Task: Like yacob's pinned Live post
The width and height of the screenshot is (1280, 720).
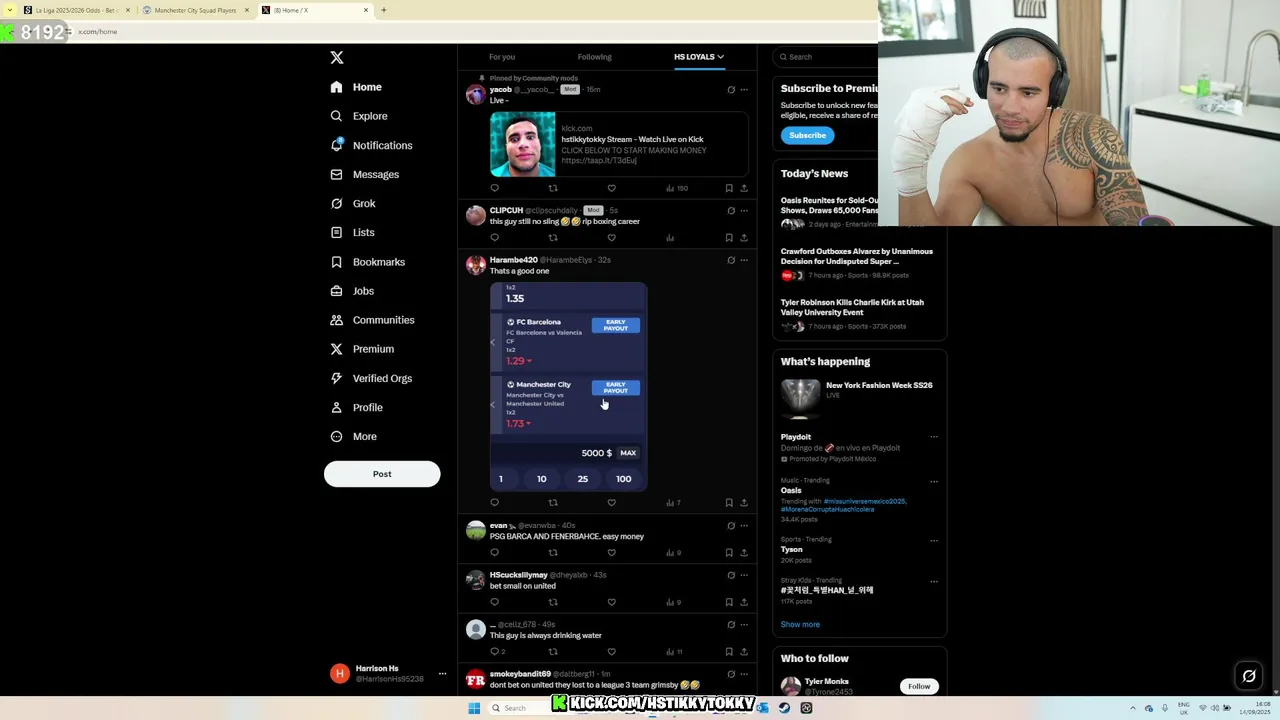Action: tap(611, 188)
